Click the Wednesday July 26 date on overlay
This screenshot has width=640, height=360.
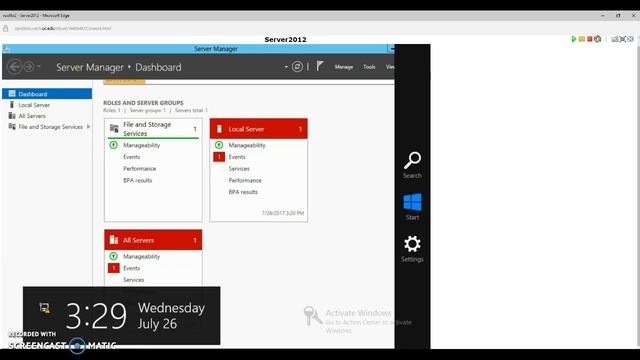click(171, 316)
